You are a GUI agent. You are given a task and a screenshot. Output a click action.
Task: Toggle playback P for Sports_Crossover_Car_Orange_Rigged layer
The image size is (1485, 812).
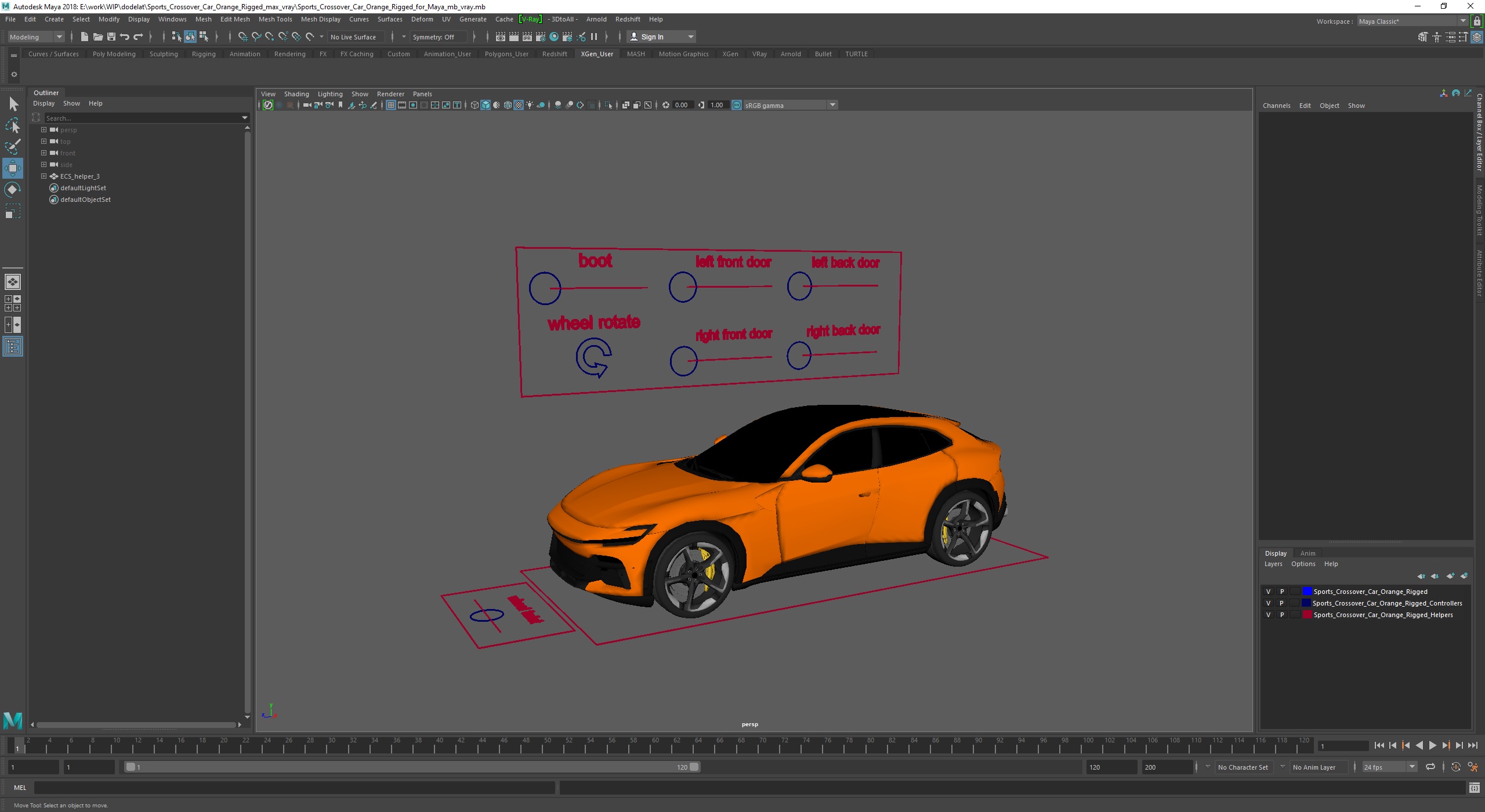point(1282,592)
